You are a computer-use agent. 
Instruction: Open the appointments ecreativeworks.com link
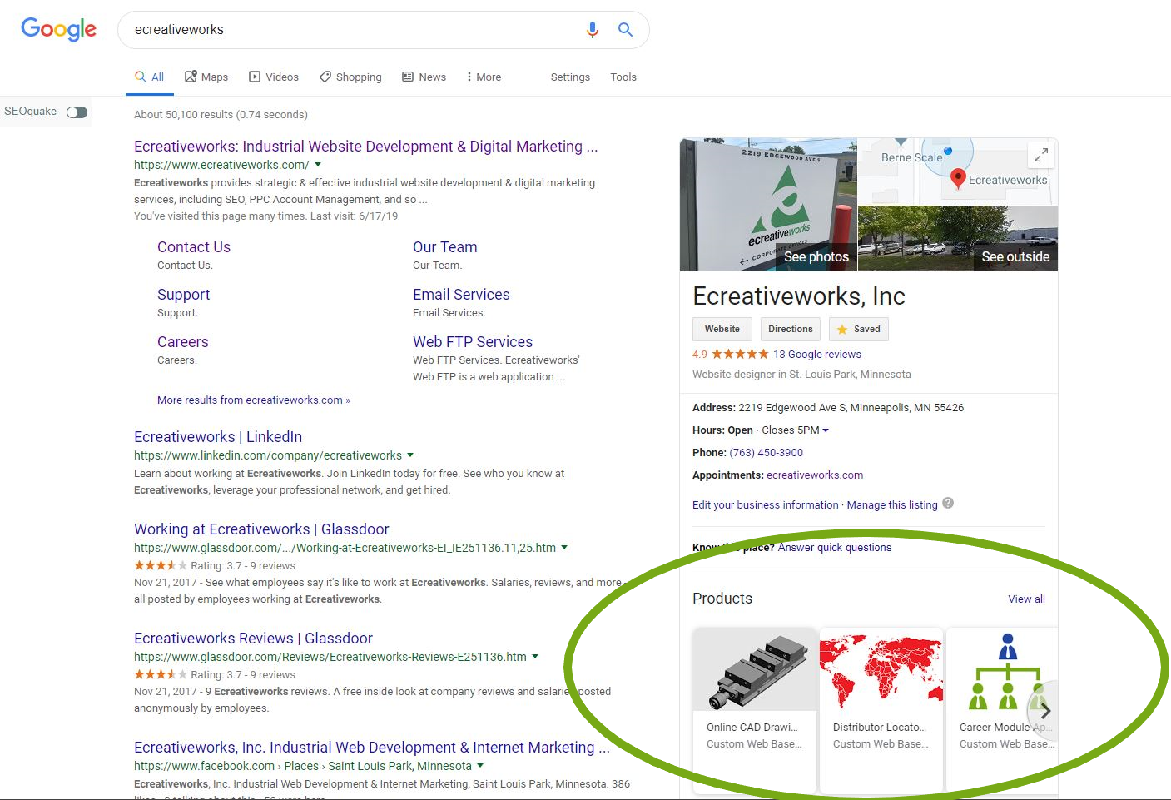pyautogui.click(x=815, y=475)
